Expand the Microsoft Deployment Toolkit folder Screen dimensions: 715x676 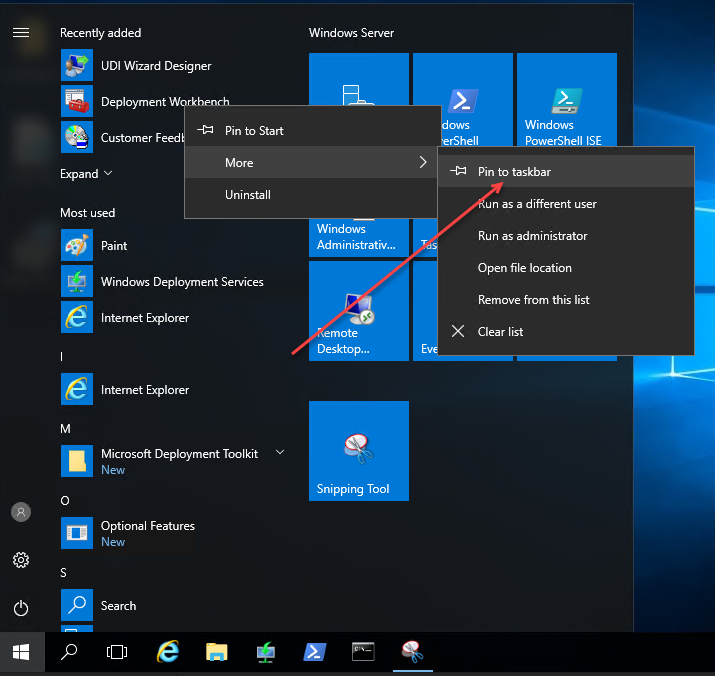(x=280, y=453)
